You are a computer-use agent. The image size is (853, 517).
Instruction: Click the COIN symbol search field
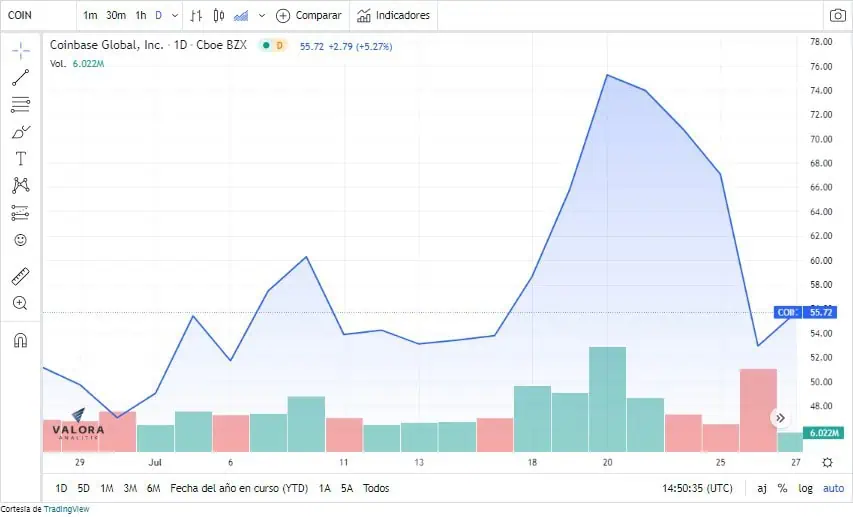click(38, 15)
